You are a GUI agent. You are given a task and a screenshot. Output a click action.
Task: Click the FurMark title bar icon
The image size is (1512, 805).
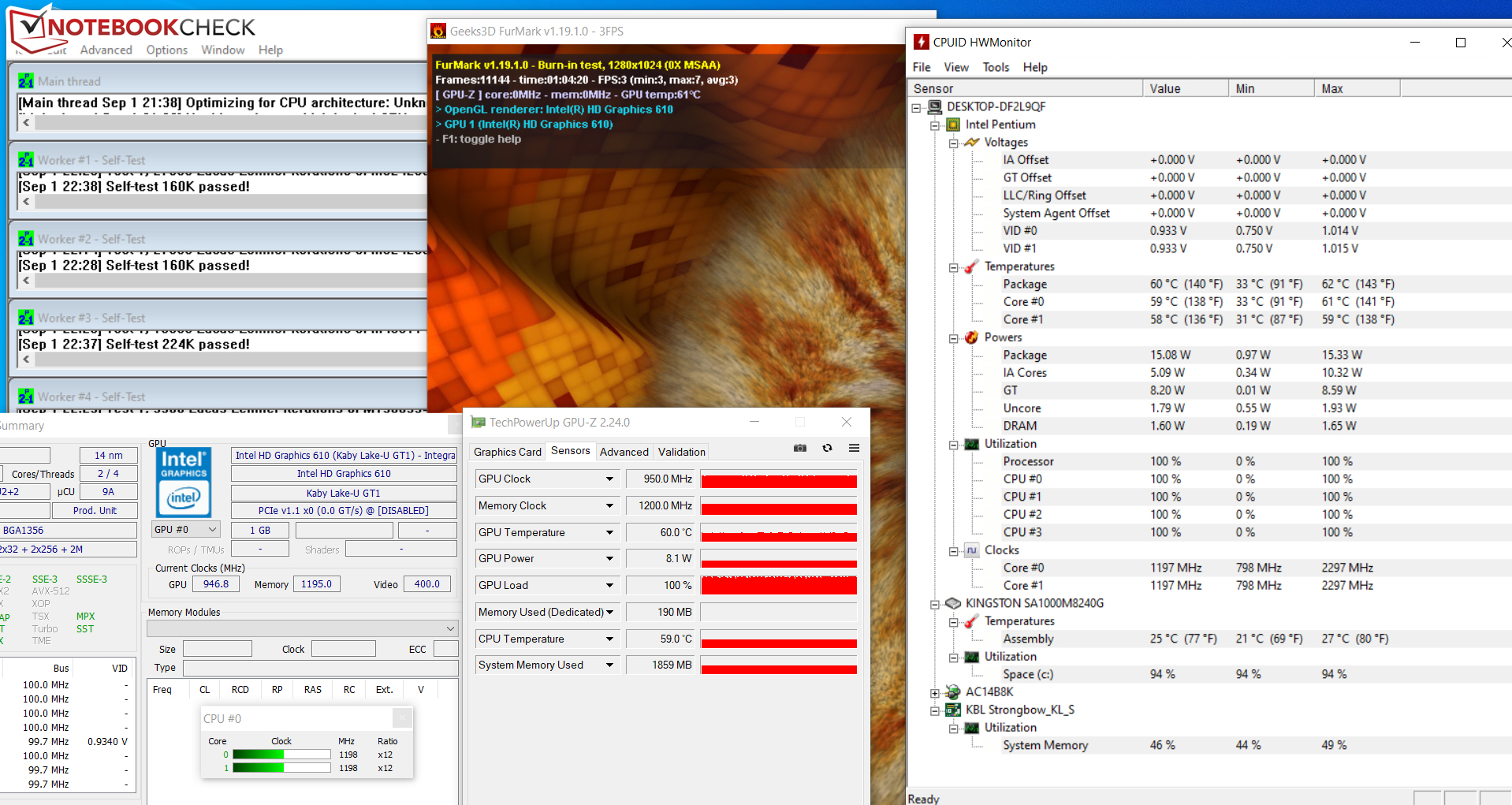point(438,32)
